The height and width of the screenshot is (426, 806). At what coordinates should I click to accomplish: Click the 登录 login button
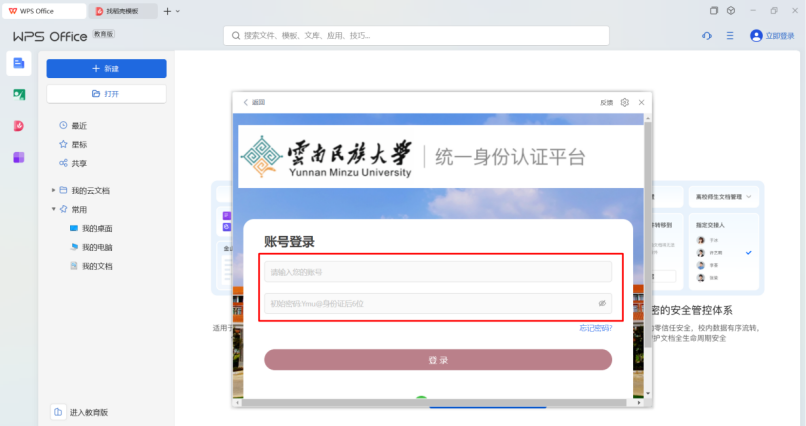pyautogui.click(x=438, y=360)
